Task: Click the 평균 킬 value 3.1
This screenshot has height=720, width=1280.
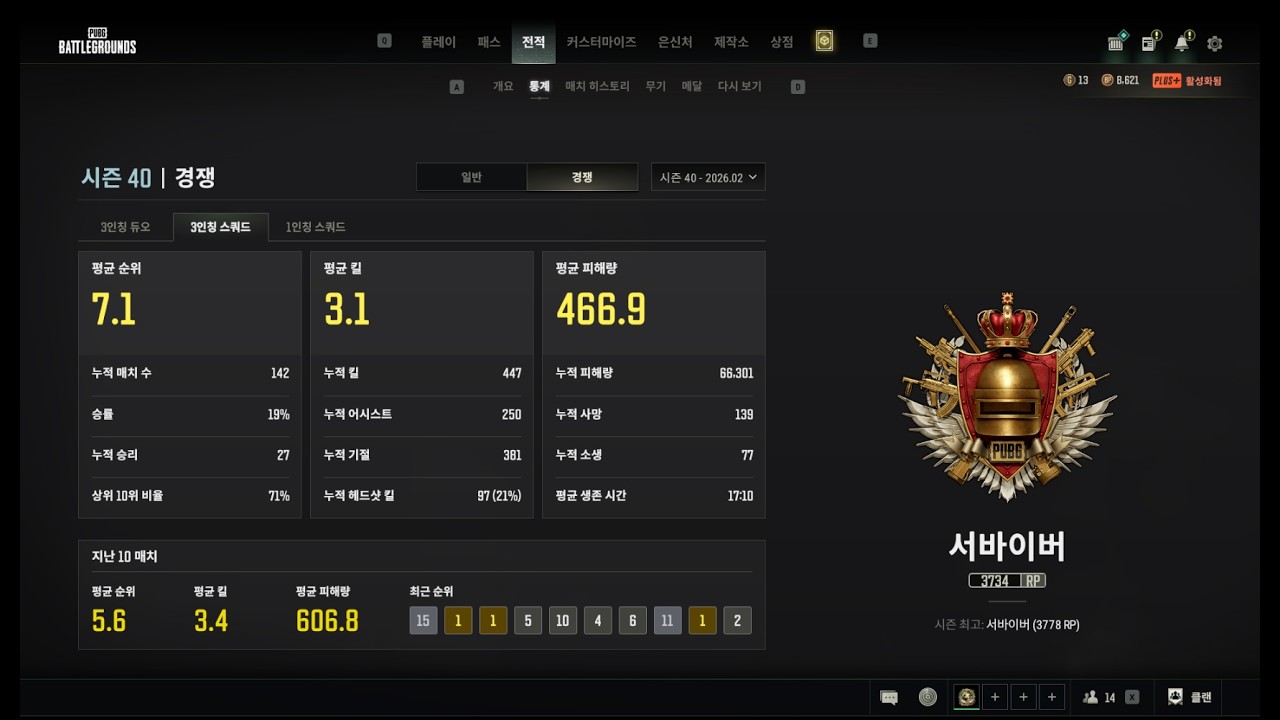Action: 346,310
